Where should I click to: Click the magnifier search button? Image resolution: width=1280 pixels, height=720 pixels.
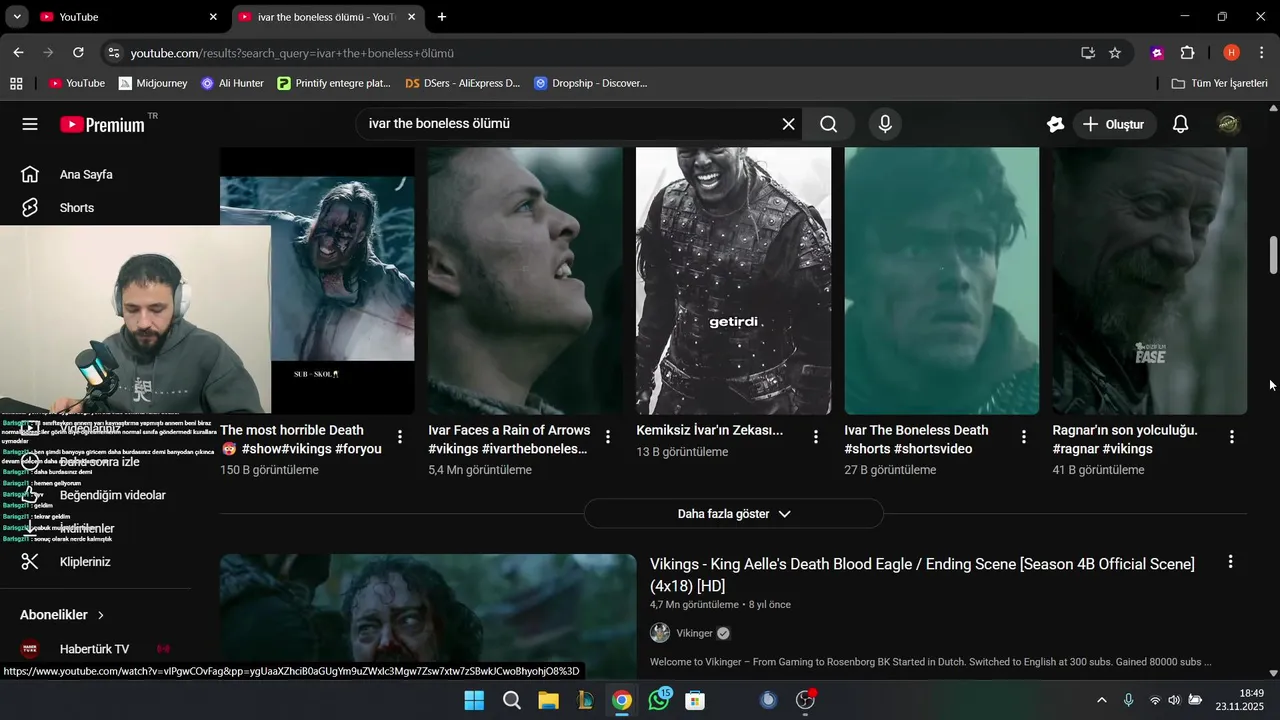tap(829, 124)
